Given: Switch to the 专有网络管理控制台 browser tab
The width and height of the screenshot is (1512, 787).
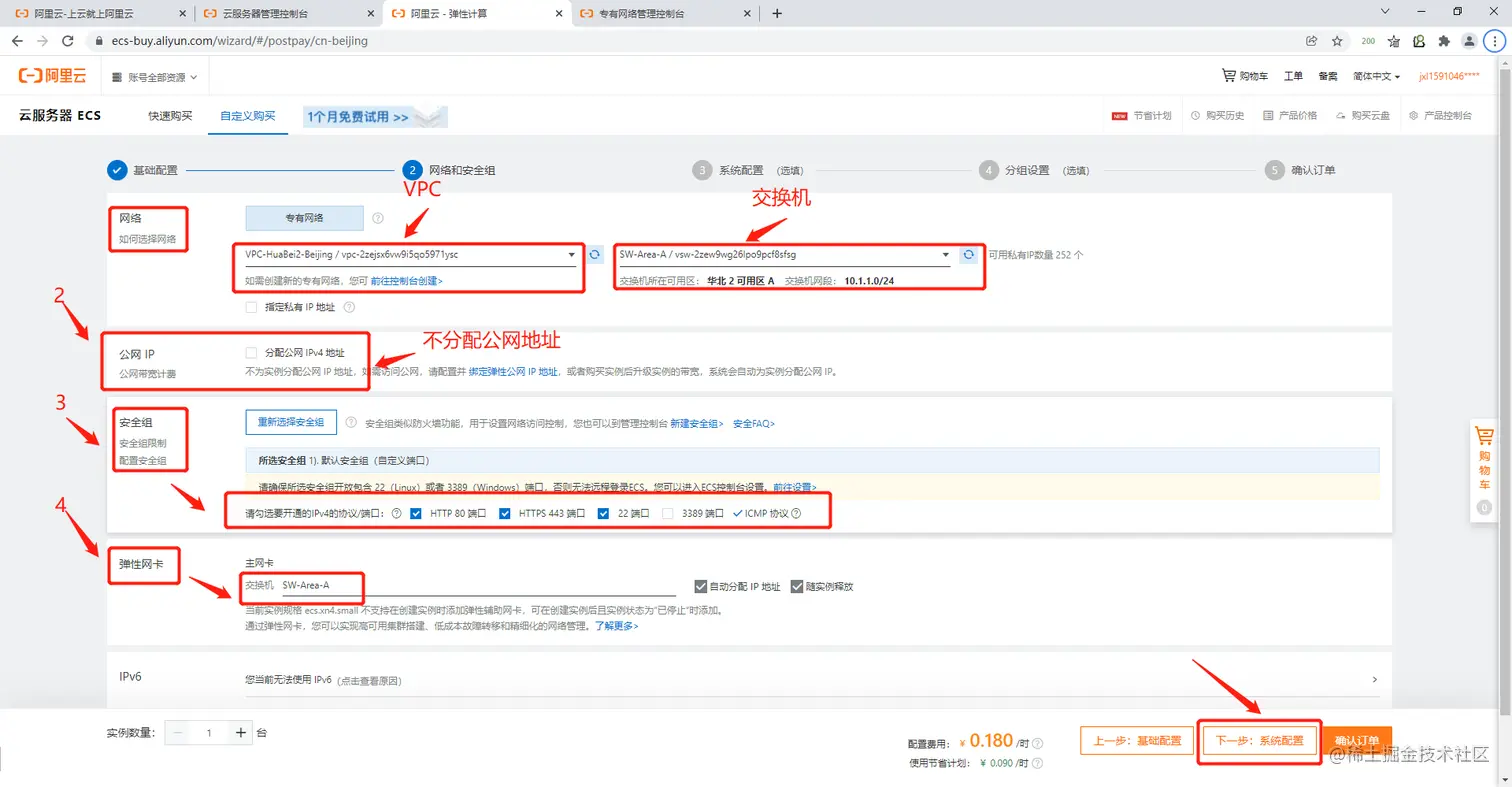Looking at the screenshot, I should [663, 14].
